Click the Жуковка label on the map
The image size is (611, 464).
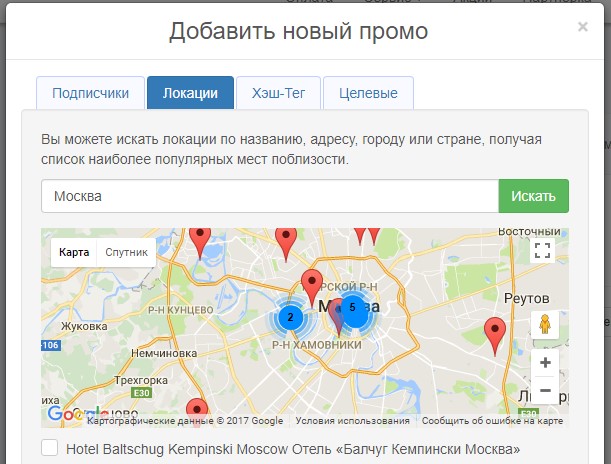click(84, 326)
